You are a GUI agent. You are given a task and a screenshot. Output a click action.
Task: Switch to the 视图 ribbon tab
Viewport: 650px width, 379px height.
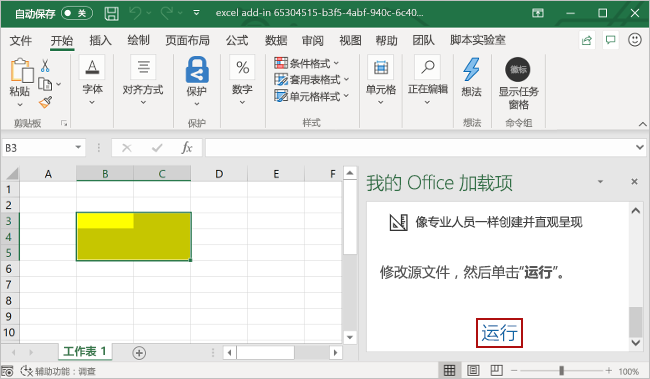click(x=350, y=40)
